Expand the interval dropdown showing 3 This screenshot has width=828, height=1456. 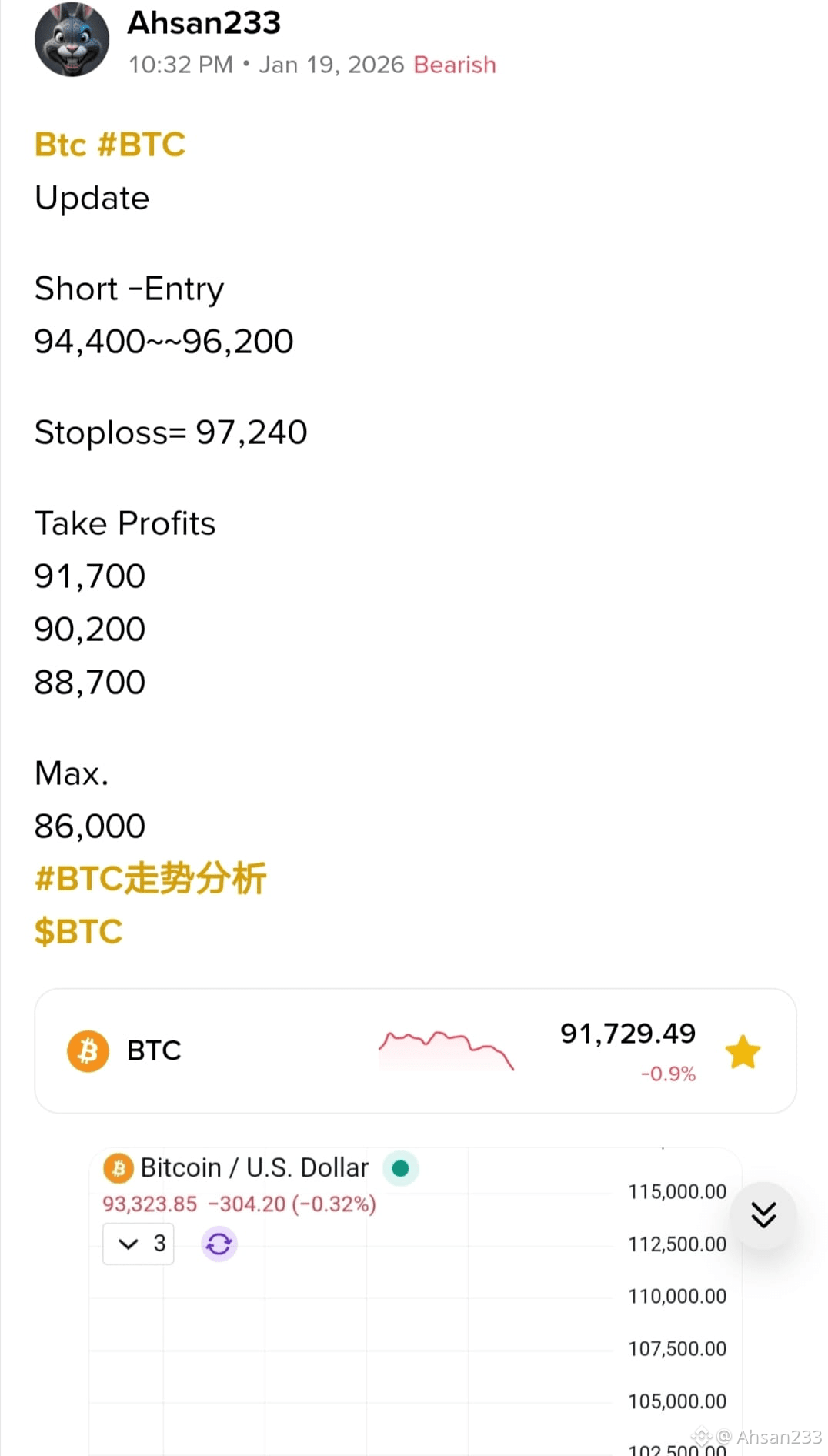pyautogui.click(x=139, y=1244)
